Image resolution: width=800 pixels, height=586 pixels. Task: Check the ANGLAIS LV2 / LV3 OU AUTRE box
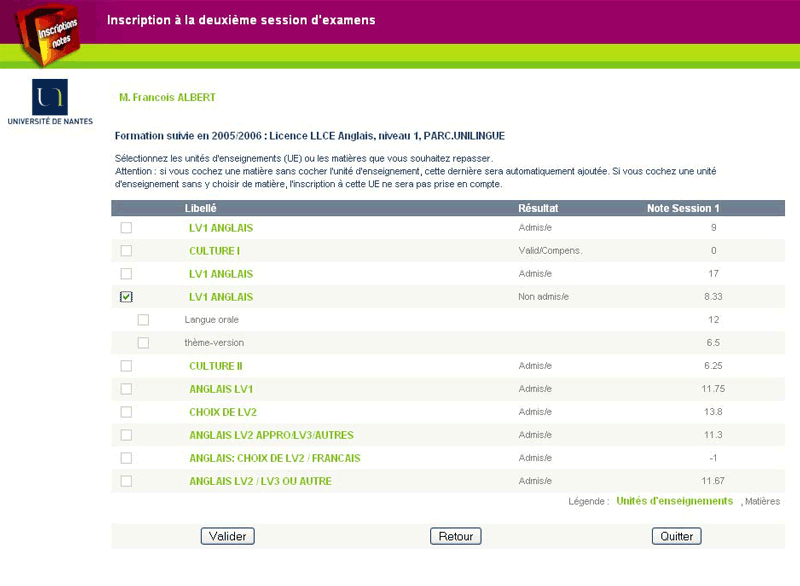tap(126, 481)
